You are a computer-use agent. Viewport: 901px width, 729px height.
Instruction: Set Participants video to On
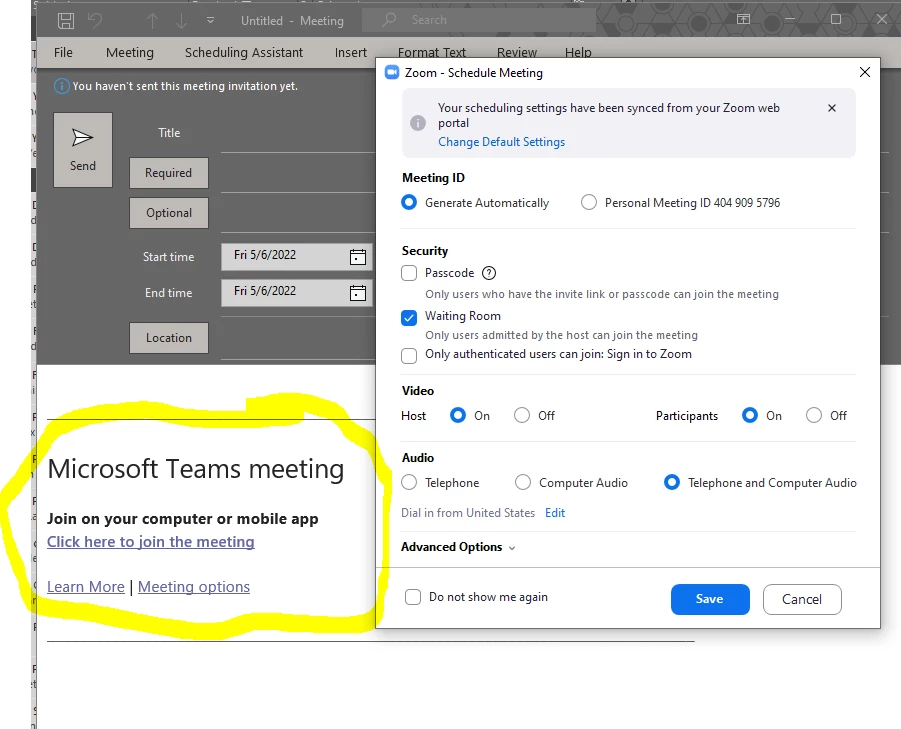[x=749, y=415]
